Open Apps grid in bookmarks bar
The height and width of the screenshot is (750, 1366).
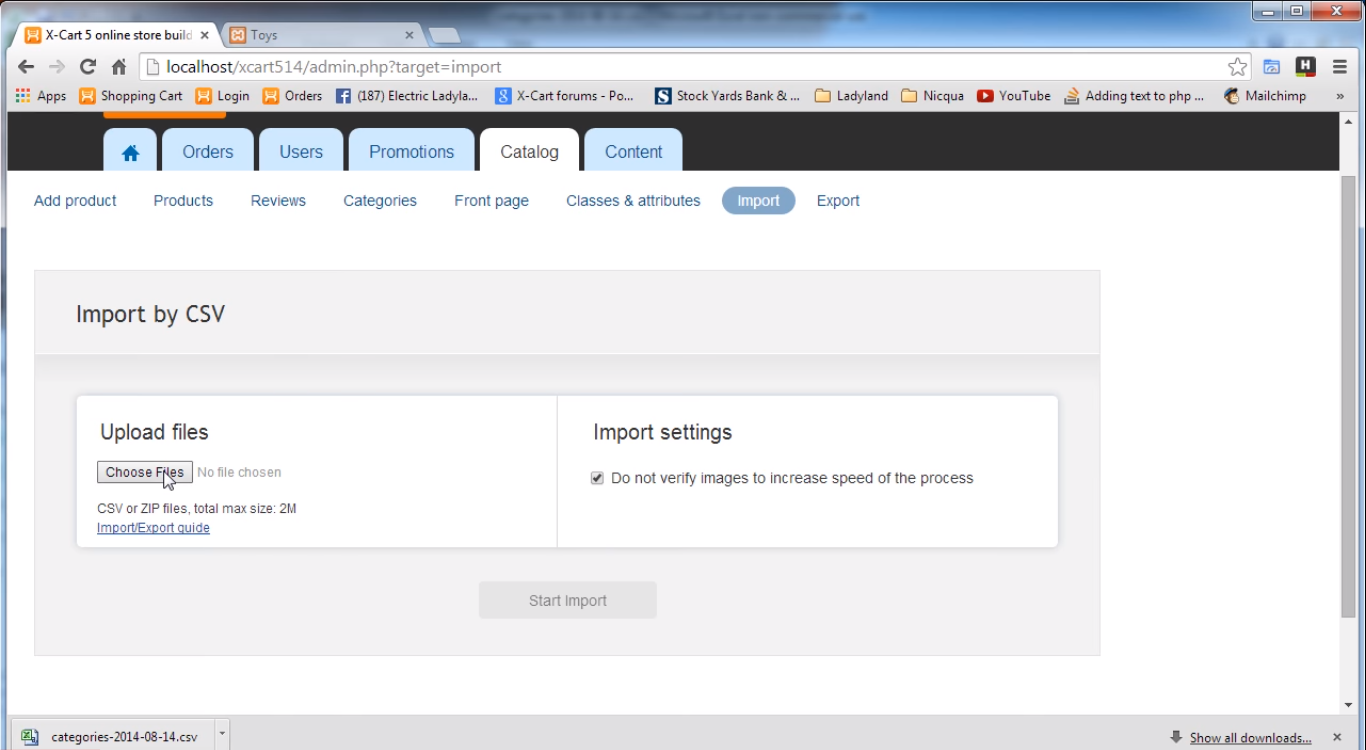(x=40, y=96)
